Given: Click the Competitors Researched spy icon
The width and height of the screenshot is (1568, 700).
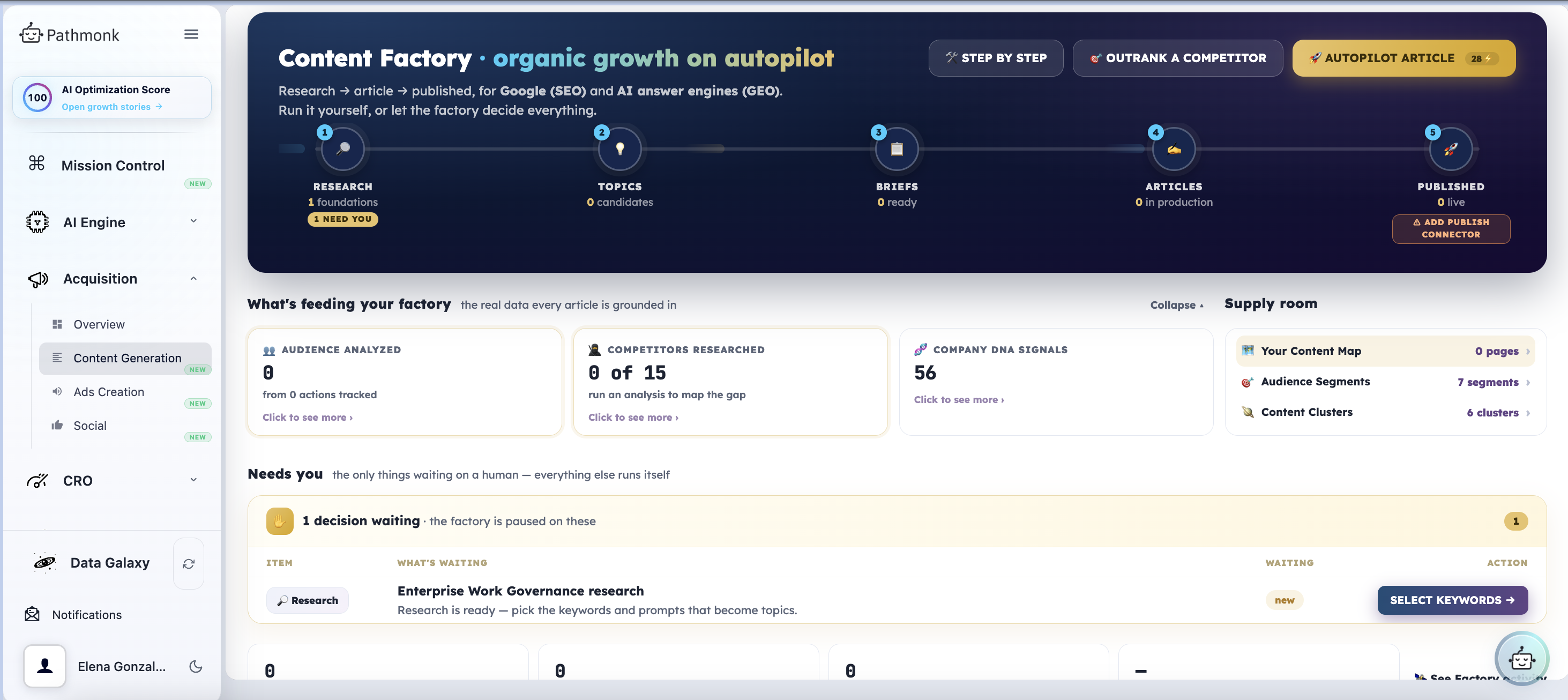Looking at the screenshot, I should (595, 349).
